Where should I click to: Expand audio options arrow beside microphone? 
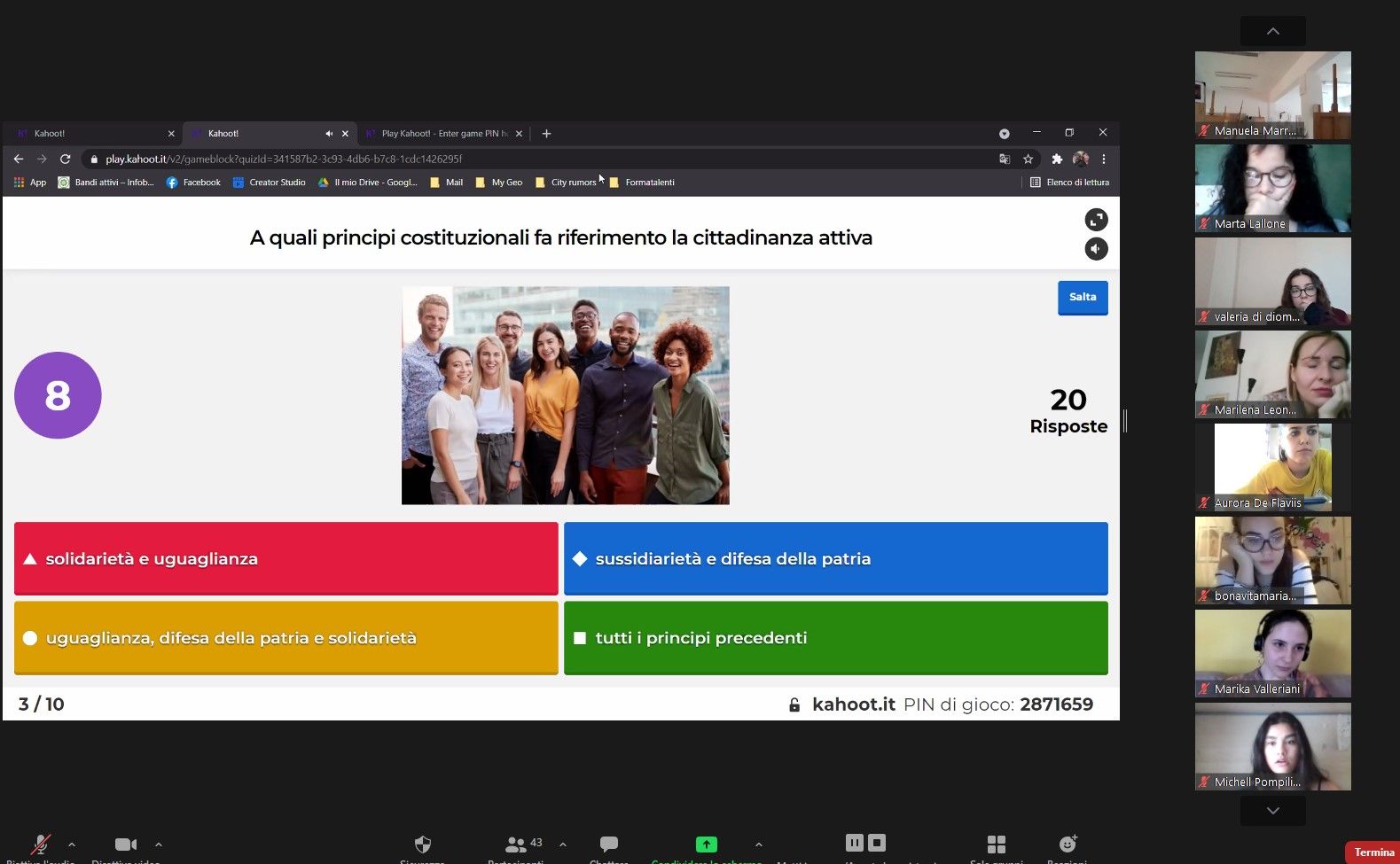tap(72, 845)
